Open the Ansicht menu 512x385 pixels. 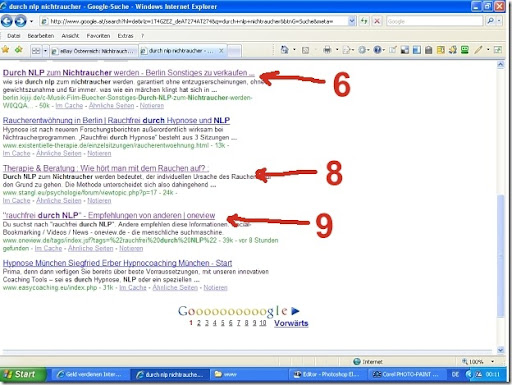click(x=70, y=36)
